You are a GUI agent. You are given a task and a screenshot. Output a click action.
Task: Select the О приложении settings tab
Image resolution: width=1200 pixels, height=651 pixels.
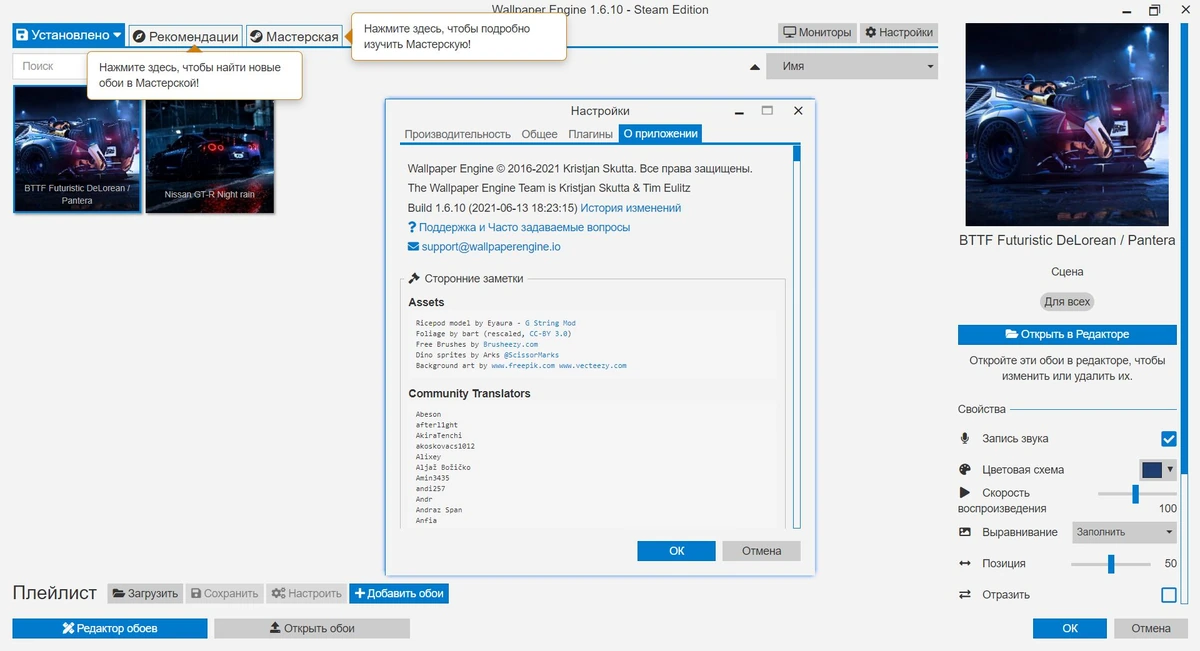pyautogui.click(x=660, y=134)
